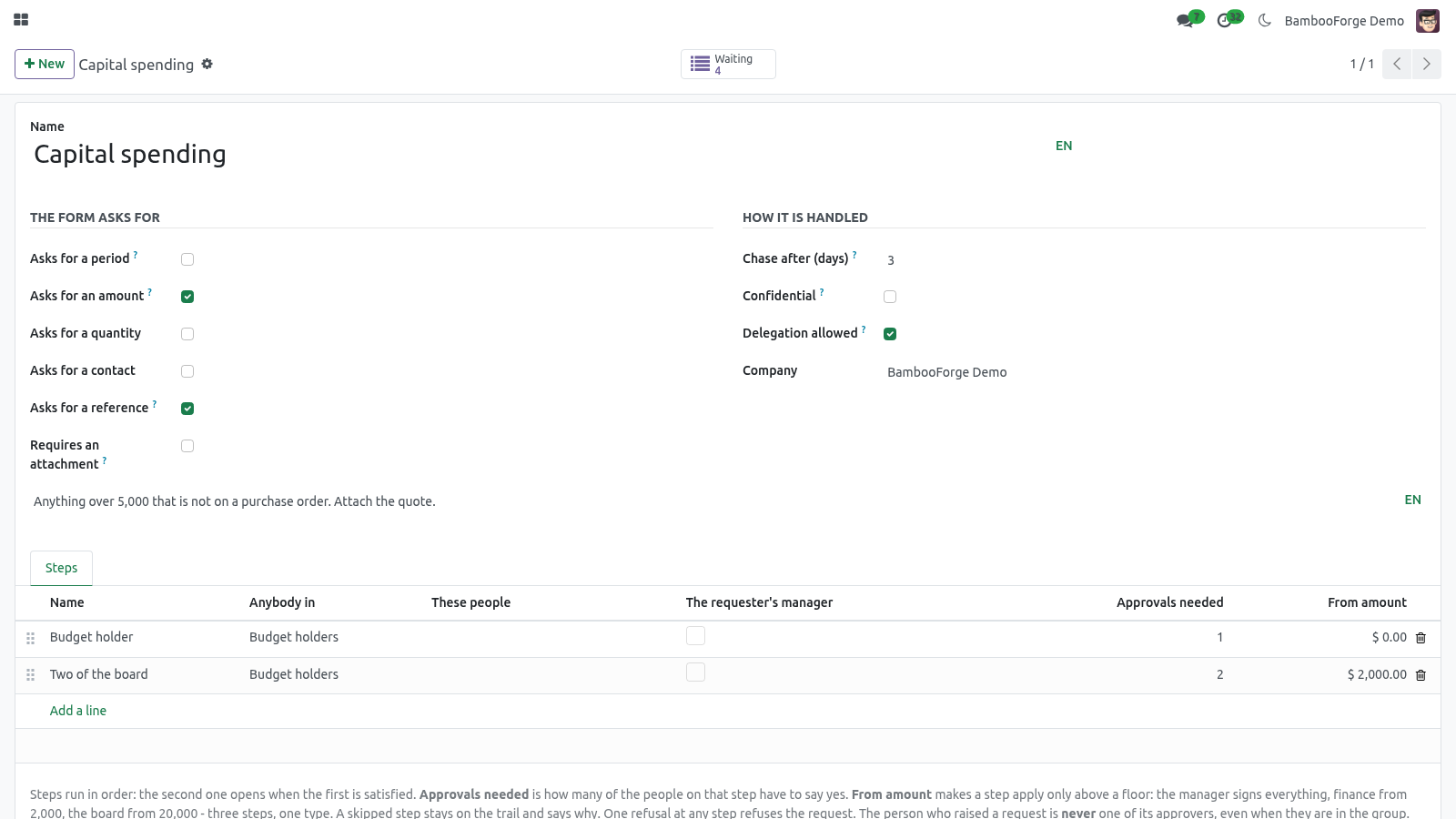Toggle requester's manager for Two of the board step
The width and height of the screenshot is (1456, 819).
coord(695,672)
